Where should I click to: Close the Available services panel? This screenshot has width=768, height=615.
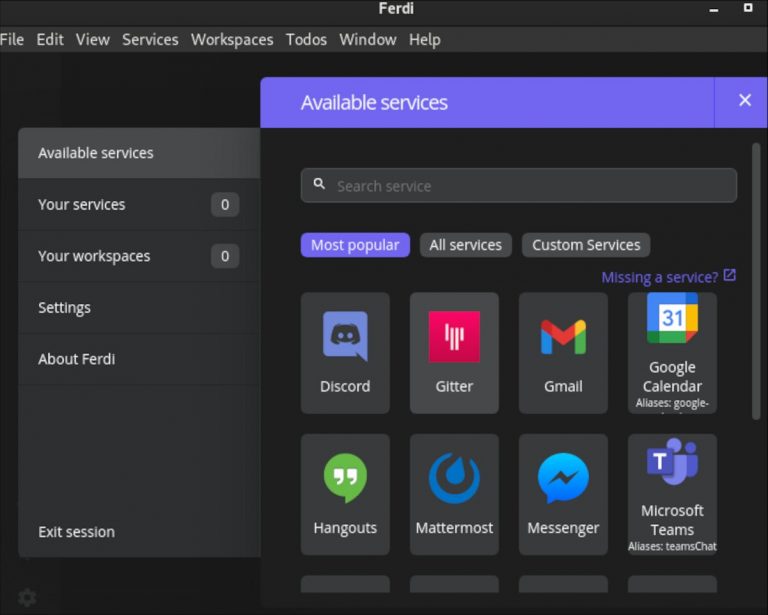[x=745, y=100]
